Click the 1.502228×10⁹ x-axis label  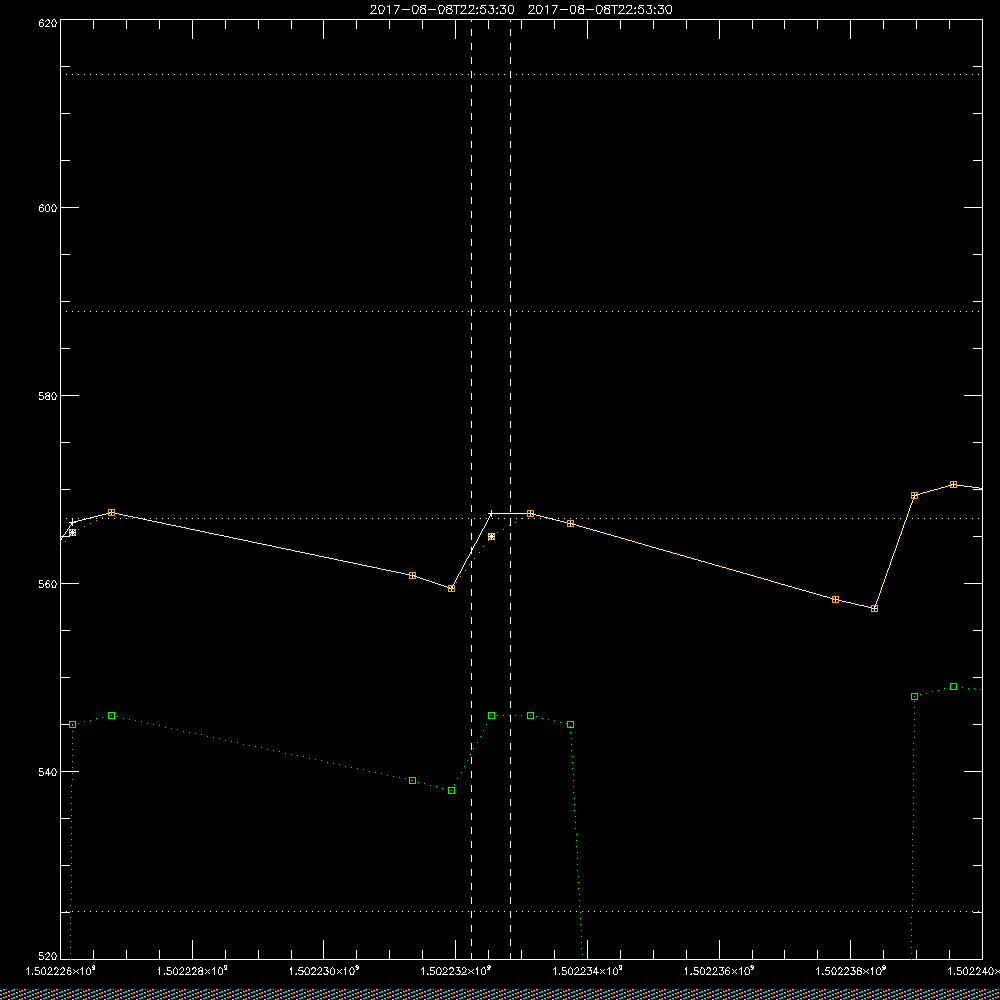click(x=192, y=971)
